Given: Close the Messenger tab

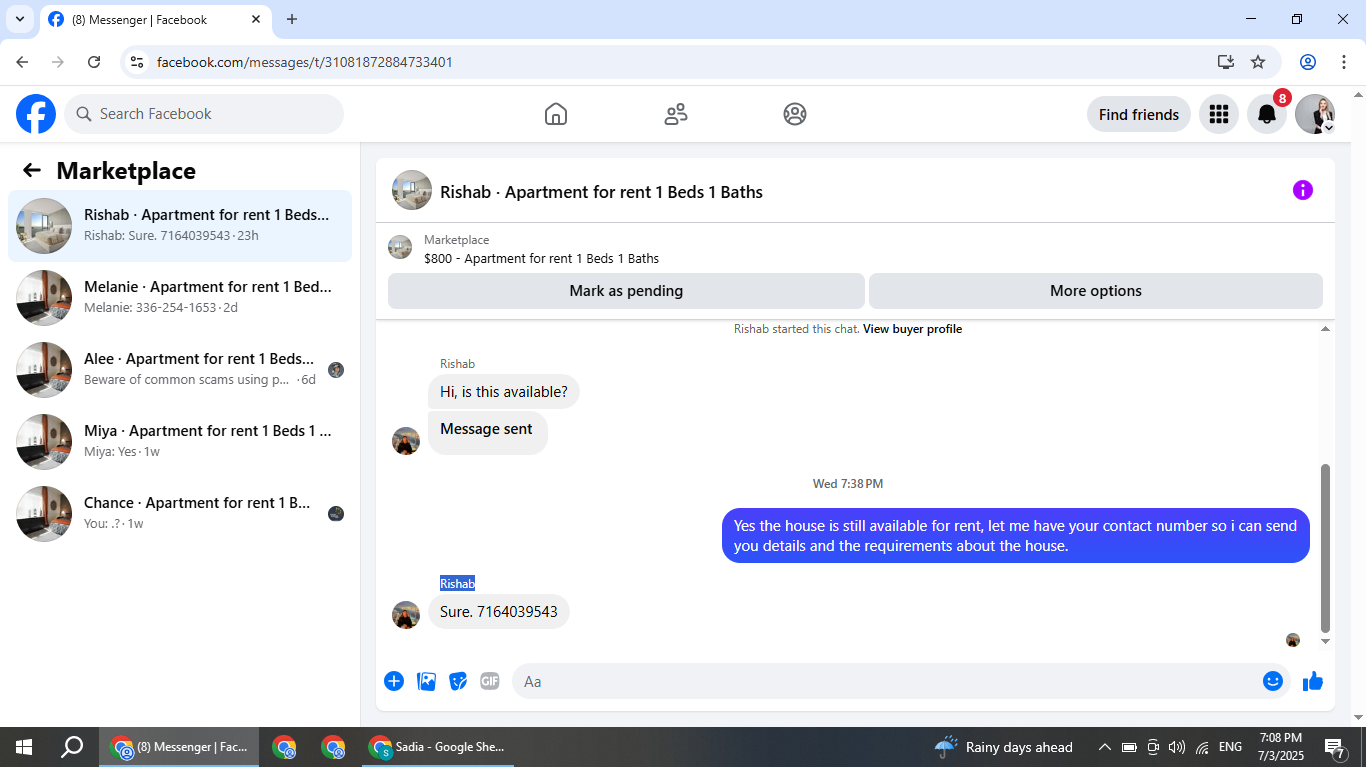Looking at the screenshot, I should (x=256, y=19).
